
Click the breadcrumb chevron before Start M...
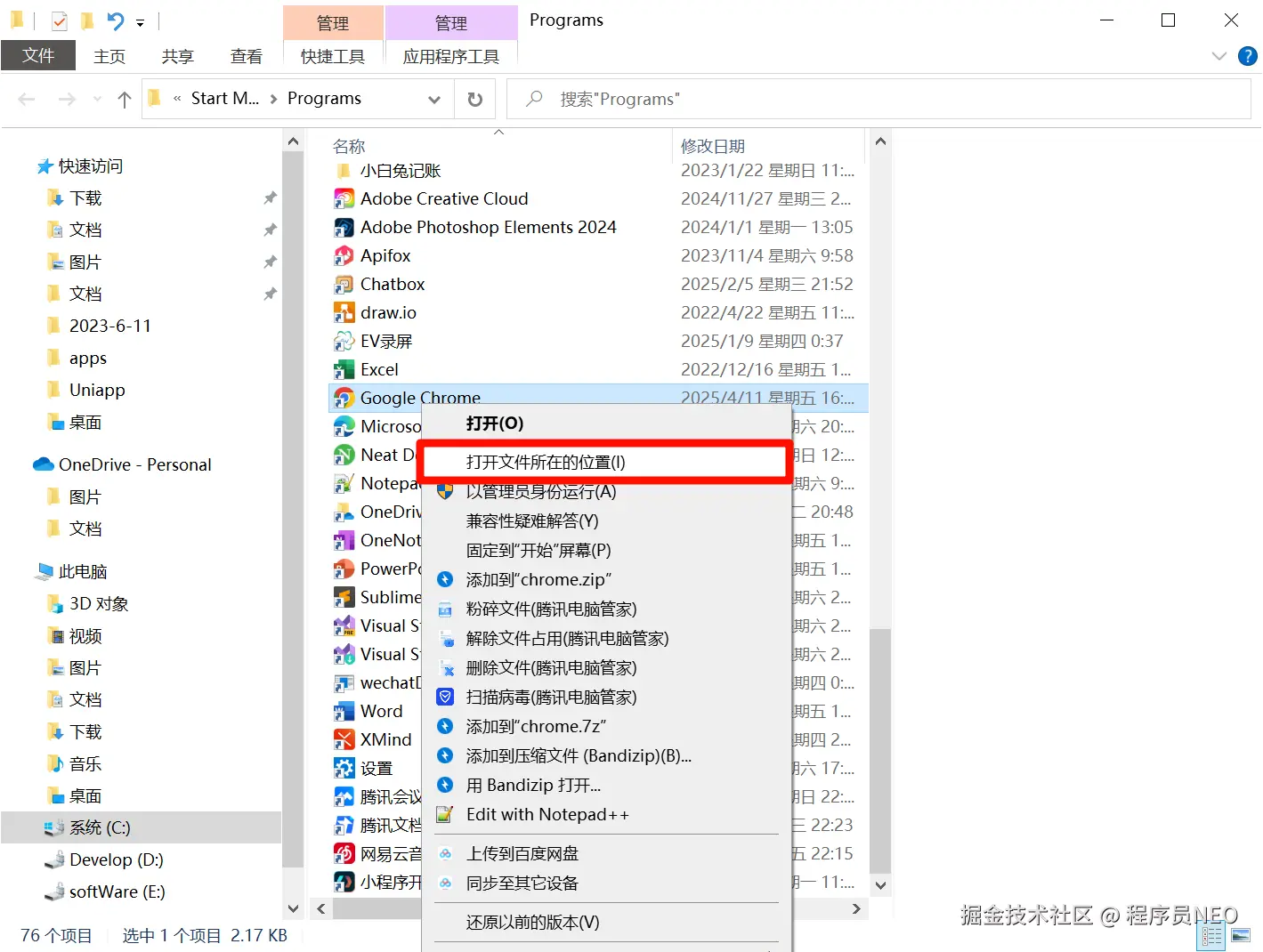click(x=177, y=99)
